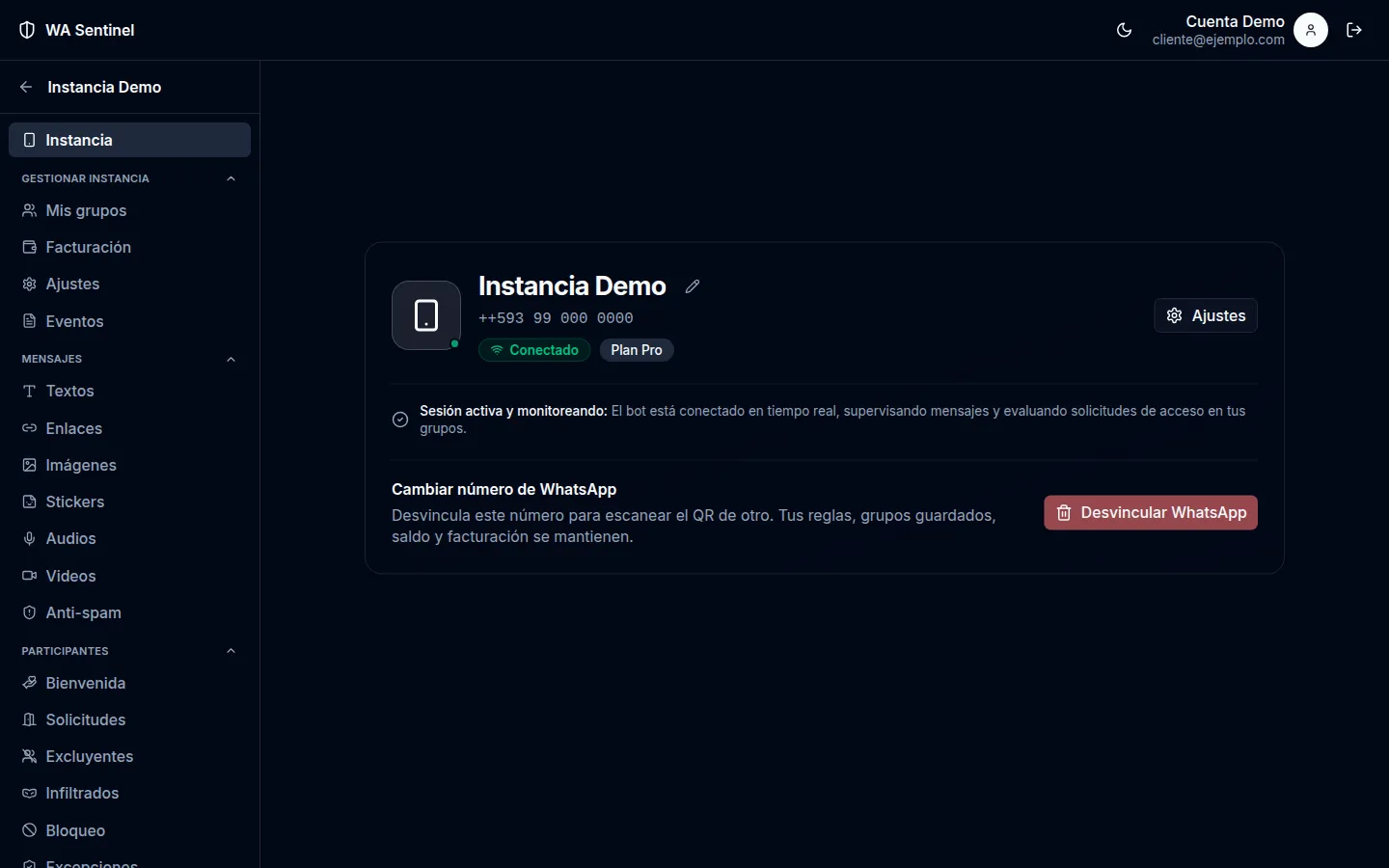Viewport: 1389px width, 868px height.
Task: Collapse the Gestionar Instancia section
Action: (231, 178)
